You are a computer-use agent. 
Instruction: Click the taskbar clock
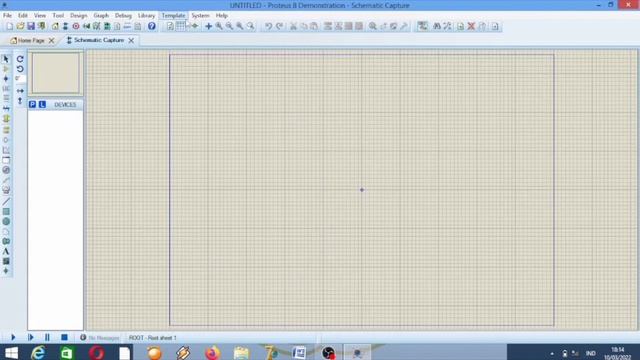[618, 353]
